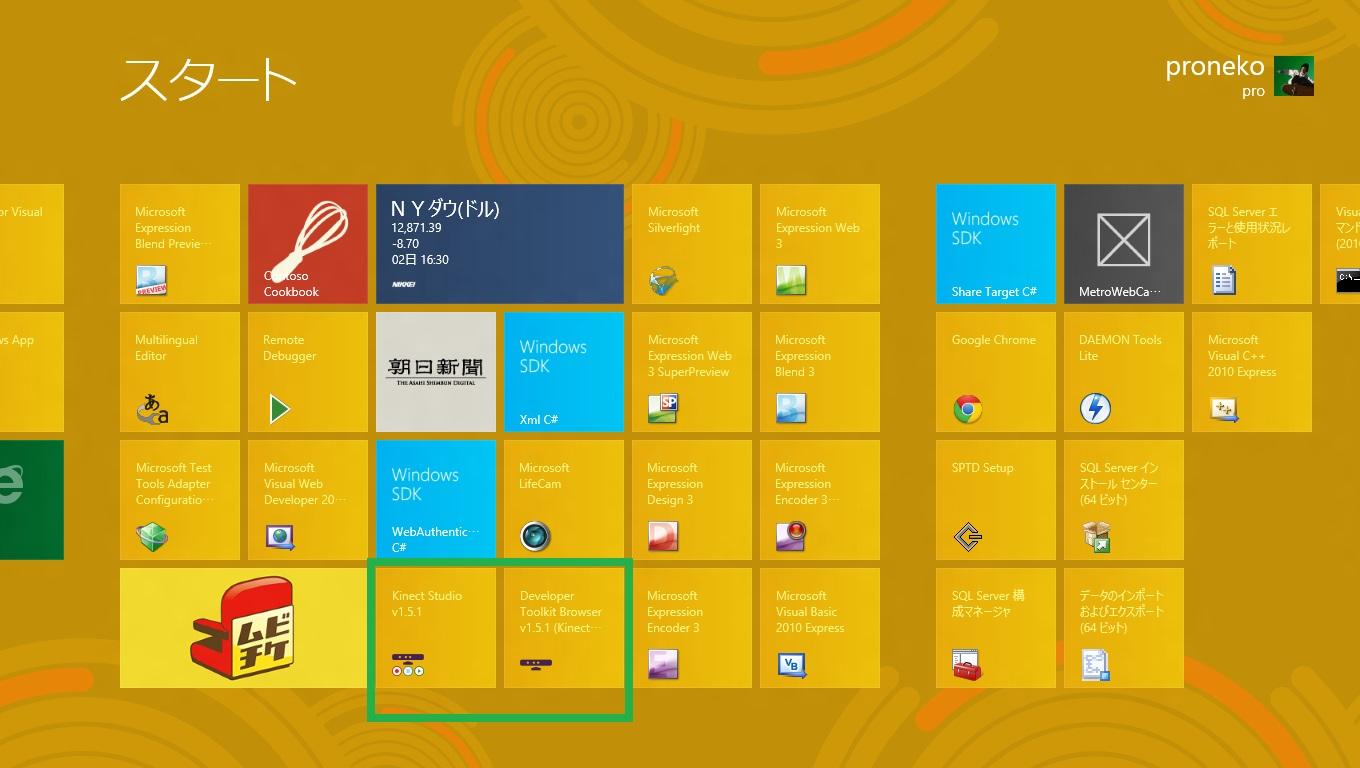This screenshot has width=1360, height=768.
Task: Open the Microsoft Expression Blend Preview tile
Action: coord(180,244)
